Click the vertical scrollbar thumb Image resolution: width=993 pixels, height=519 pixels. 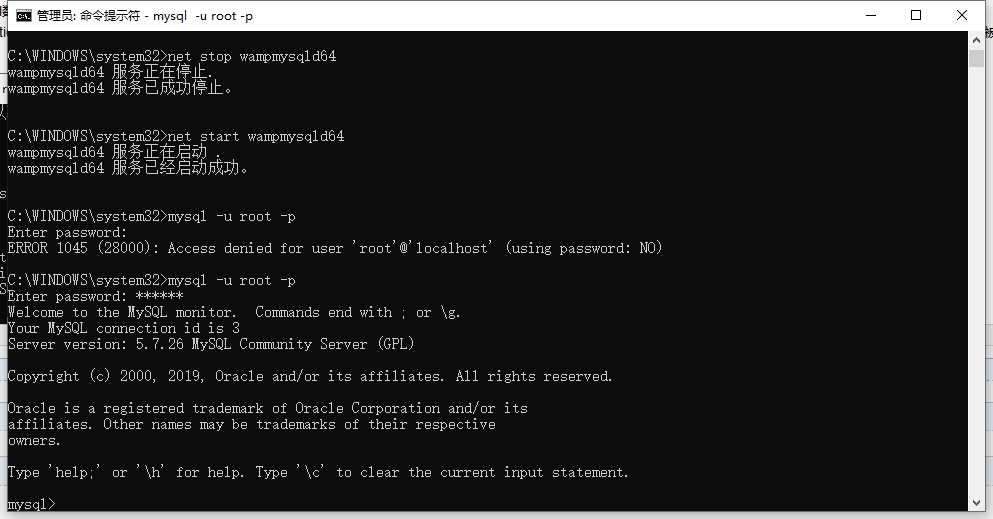pos(976,60)
